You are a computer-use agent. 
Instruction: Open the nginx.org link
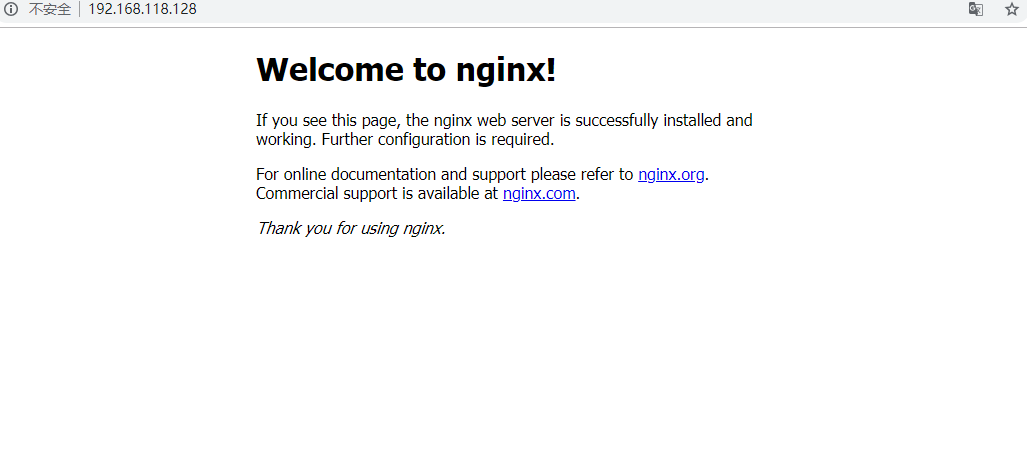click(x=671, y=175)
